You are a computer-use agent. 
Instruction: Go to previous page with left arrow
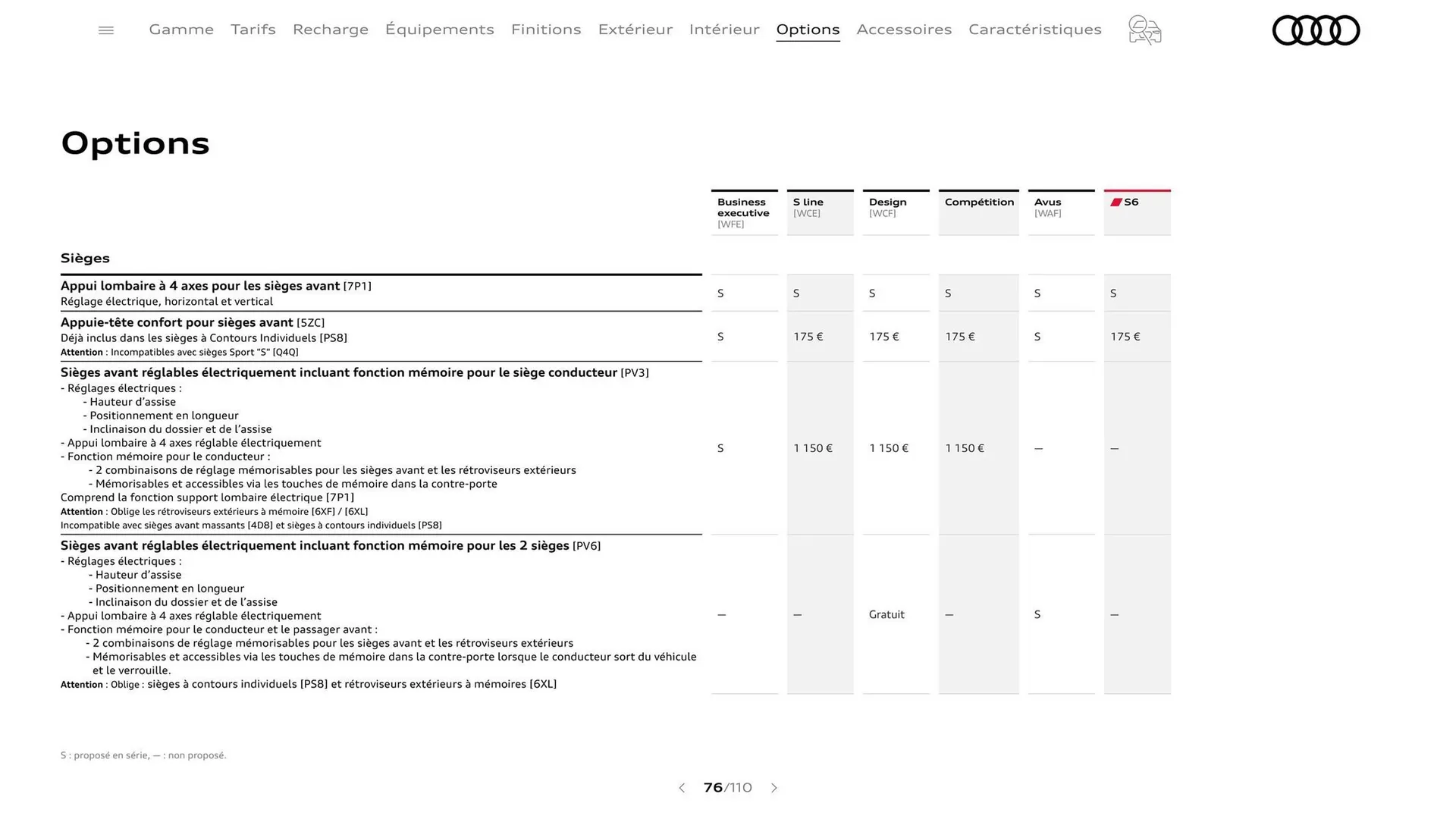681,788
